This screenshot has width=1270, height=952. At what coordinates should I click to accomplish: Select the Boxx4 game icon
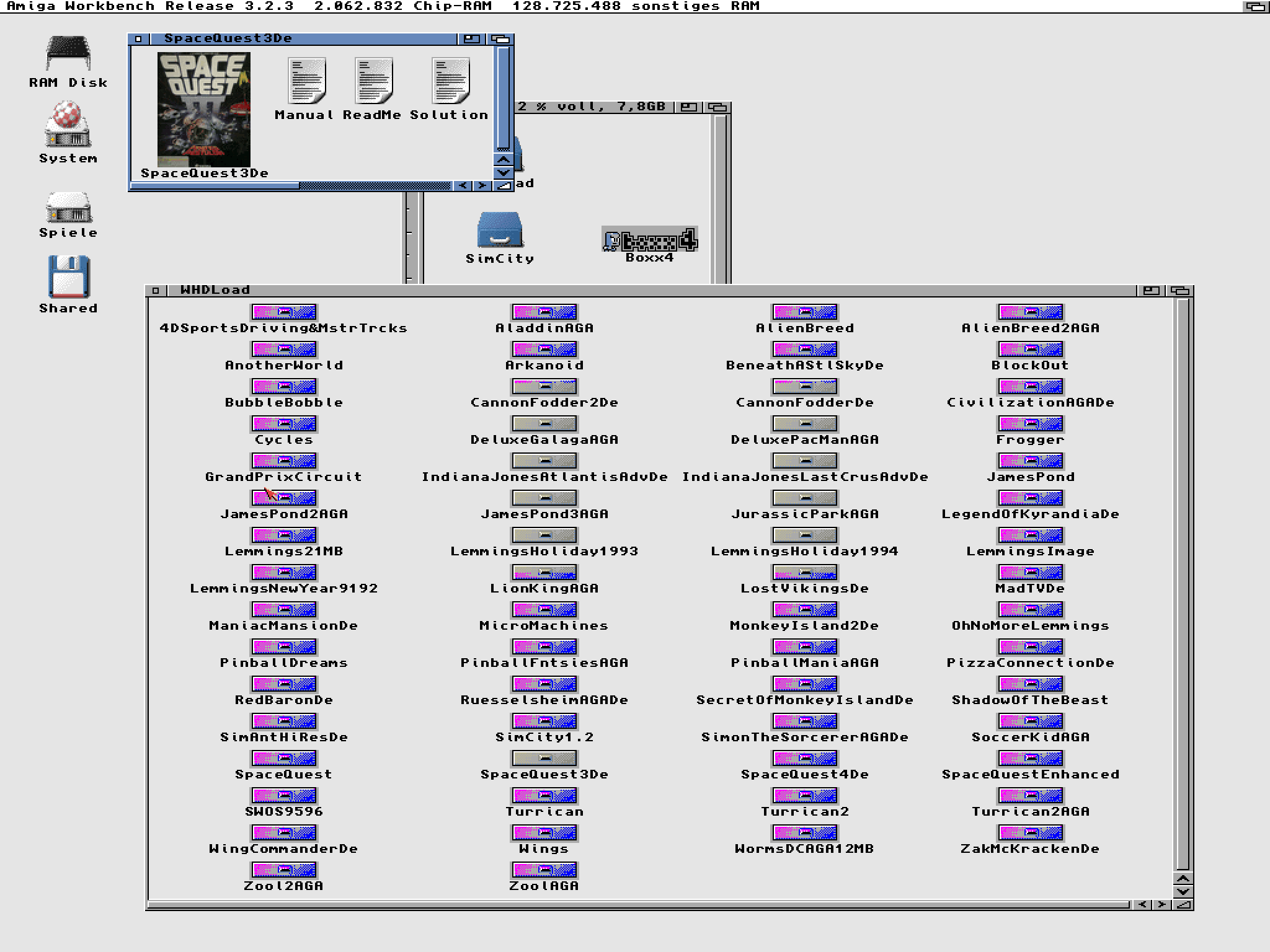pyautogui.click(x=649, y=239)
